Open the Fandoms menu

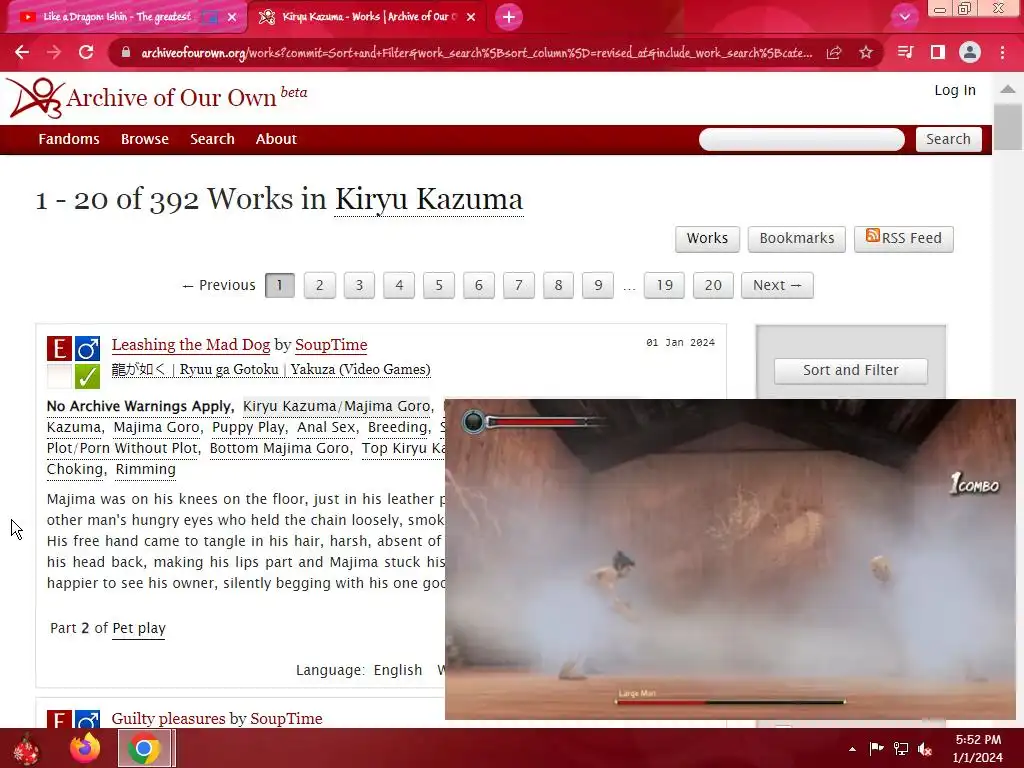tap(69, 139)
